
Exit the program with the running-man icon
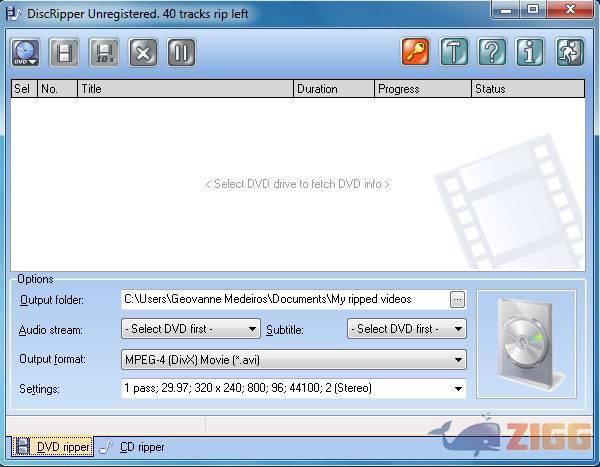[x=570, y=52]
